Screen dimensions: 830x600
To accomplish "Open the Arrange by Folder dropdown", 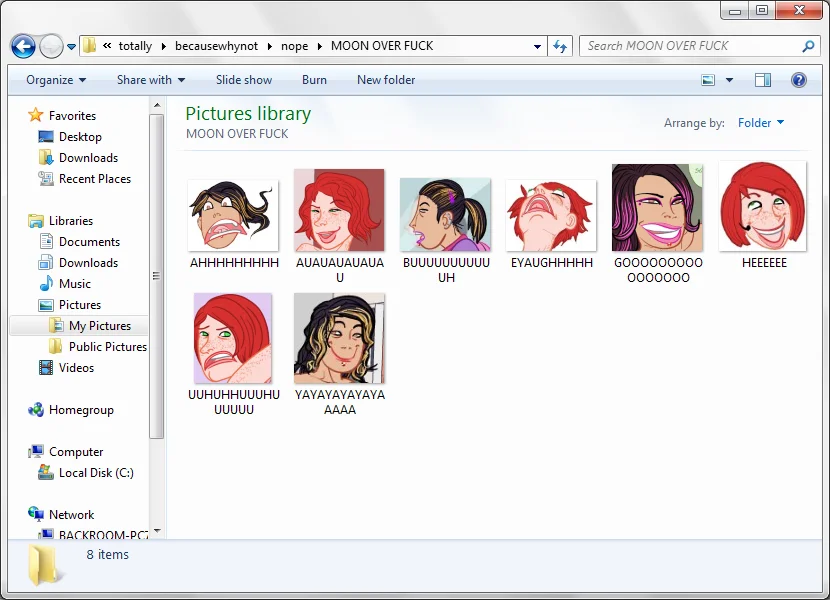I will coord(761,123).
